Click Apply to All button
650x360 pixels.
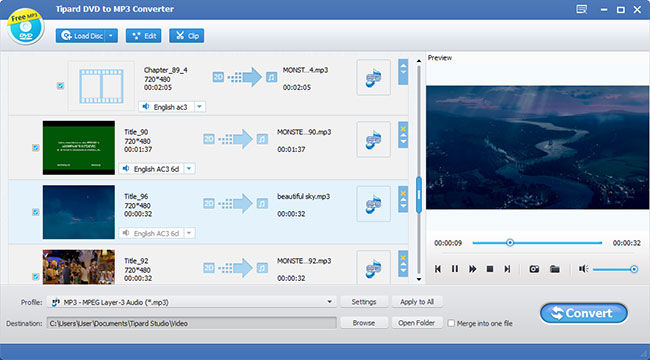[x=417, y=302]
